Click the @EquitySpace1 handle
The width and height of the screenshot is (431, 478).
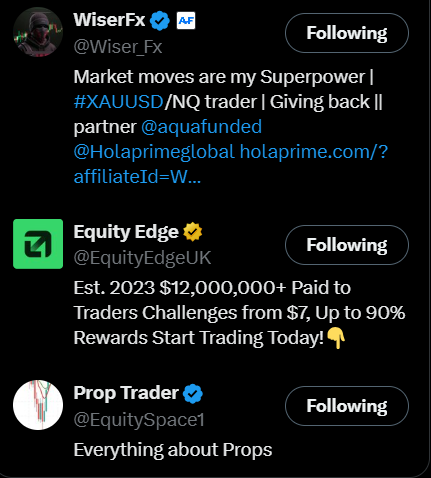click(x=139, y=419)
